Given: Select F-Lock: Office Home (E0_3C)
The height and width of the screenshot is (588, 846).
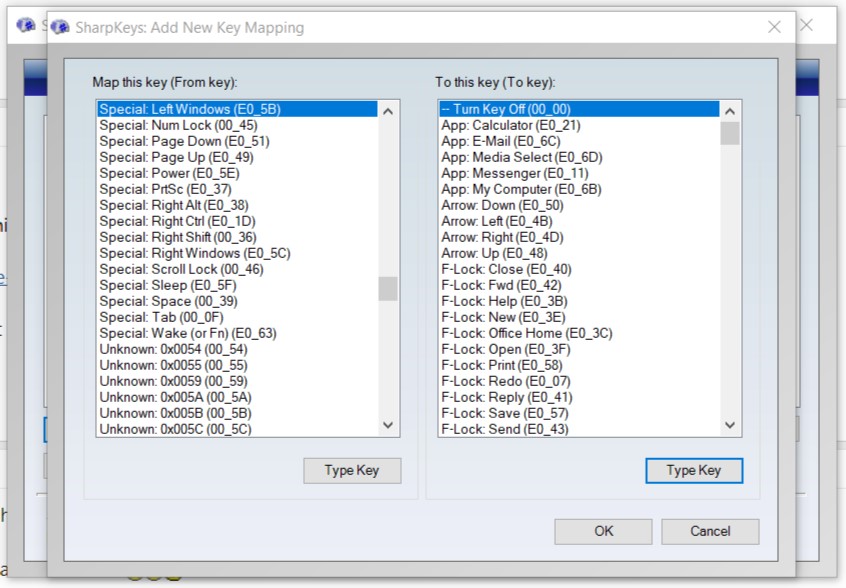Looking at the screenshot, I should point(579,333).
